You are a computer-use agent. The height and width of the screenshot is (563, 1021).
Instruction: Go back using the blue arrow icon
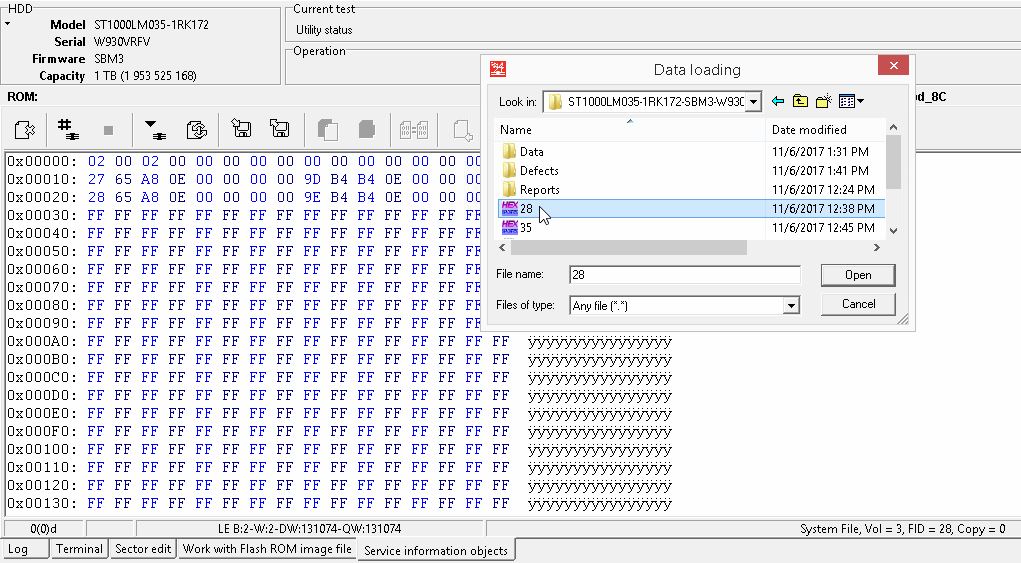tap(777, 101)
